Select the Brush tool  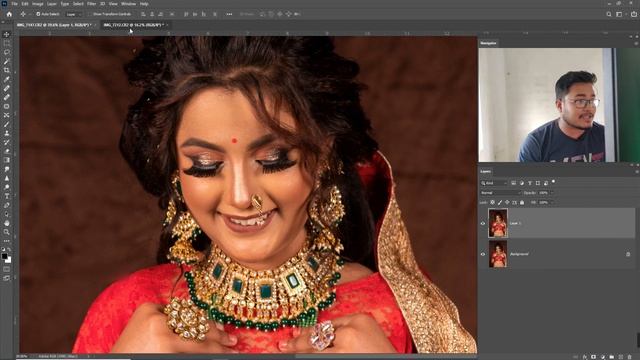point(7,124)
